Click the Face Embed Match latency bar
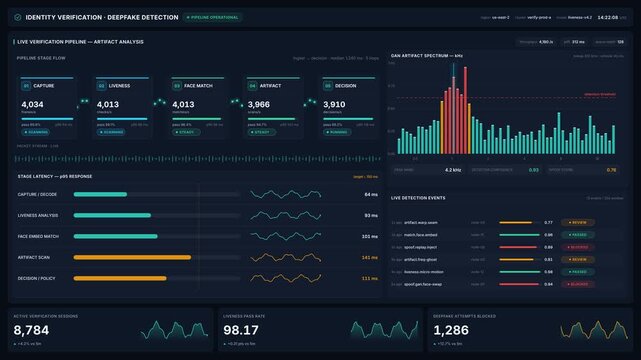The image size is (641, 360). 115,236
